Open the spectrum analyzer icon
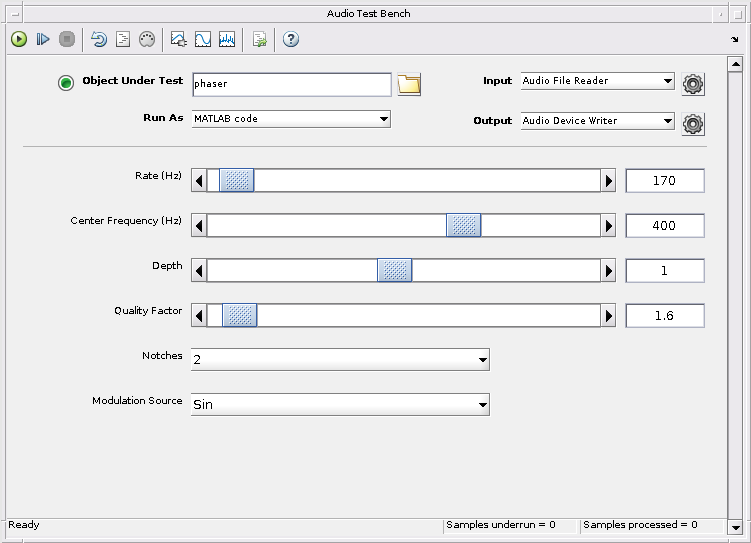 pos(227,39)
